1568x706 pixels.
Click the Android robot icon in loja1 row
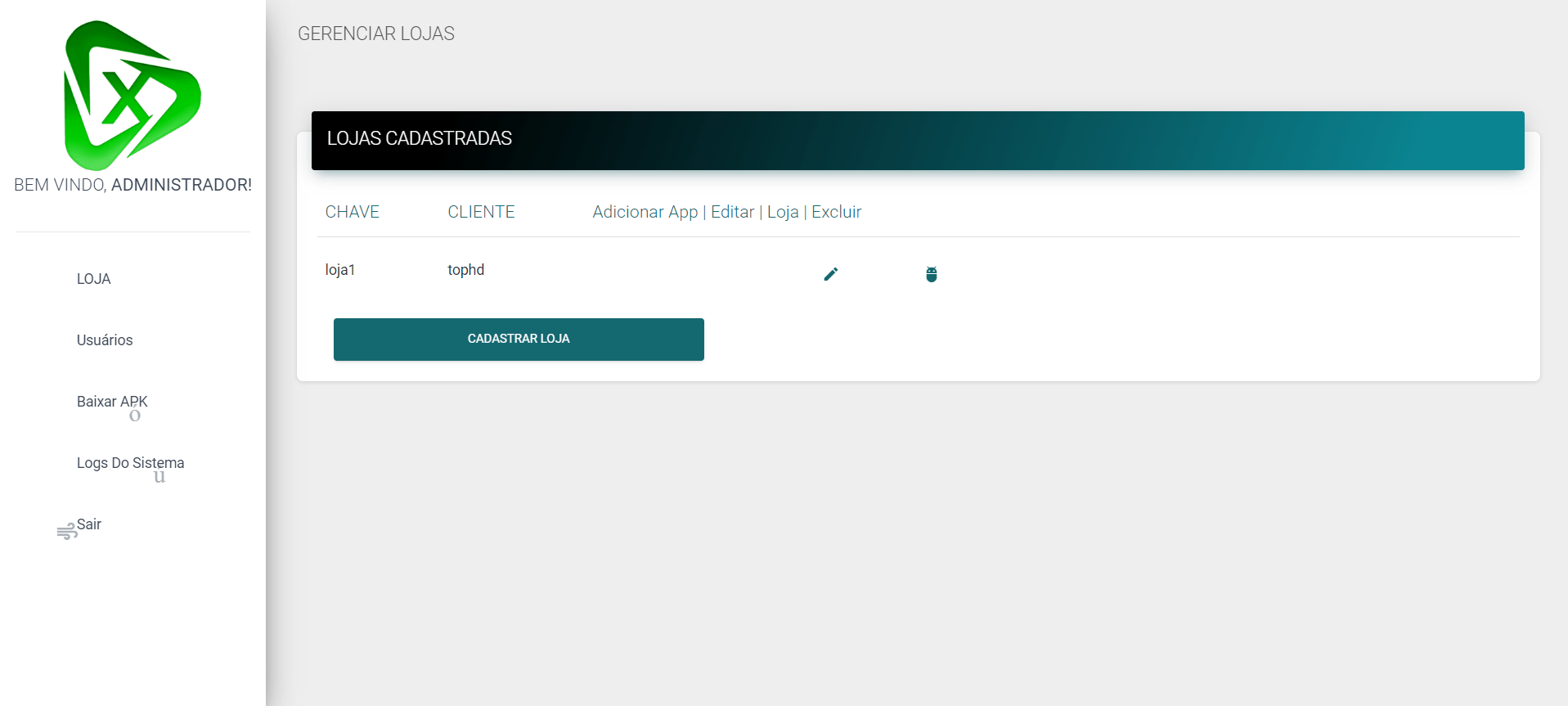(x=931, y=274)
